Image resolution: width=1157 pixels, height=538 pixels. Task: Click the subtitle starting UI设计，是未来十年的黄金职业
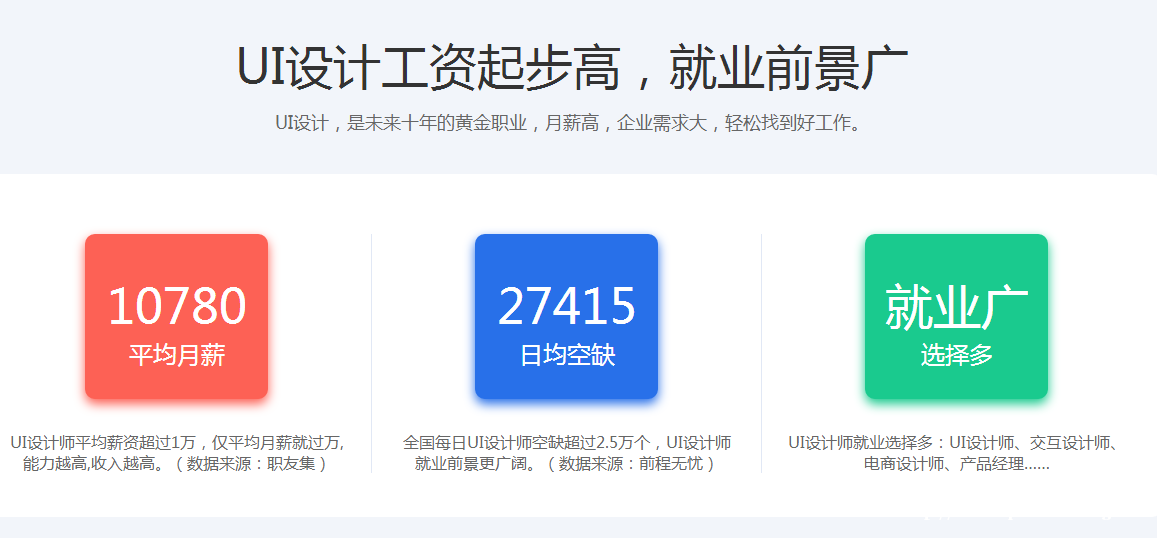pyautogui.click(x=568, y=123)
